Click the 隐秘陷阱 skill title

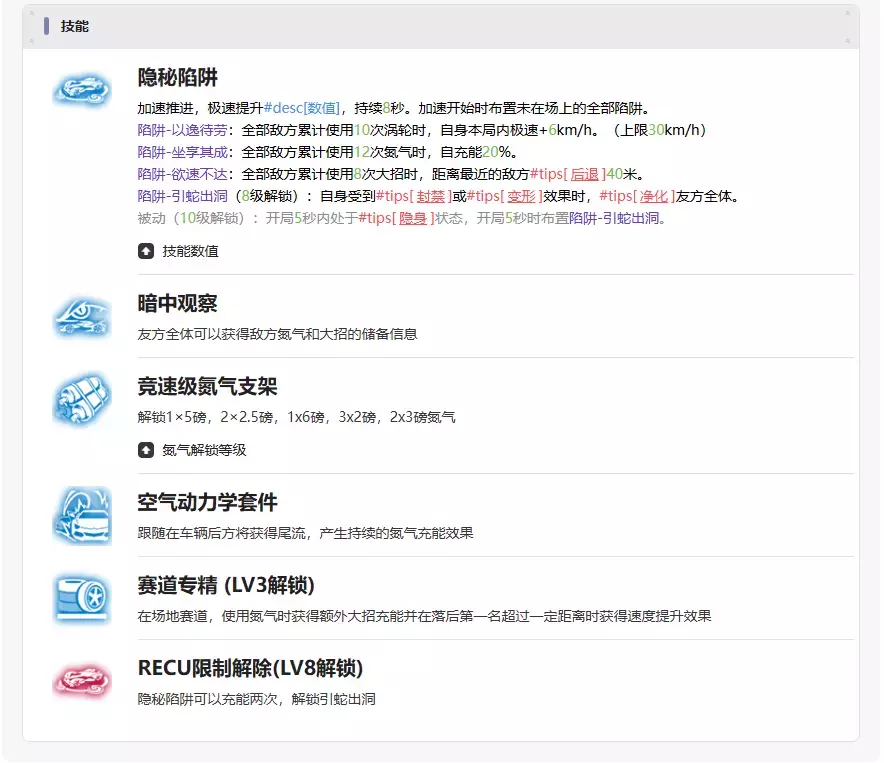(x=178, y=77)
